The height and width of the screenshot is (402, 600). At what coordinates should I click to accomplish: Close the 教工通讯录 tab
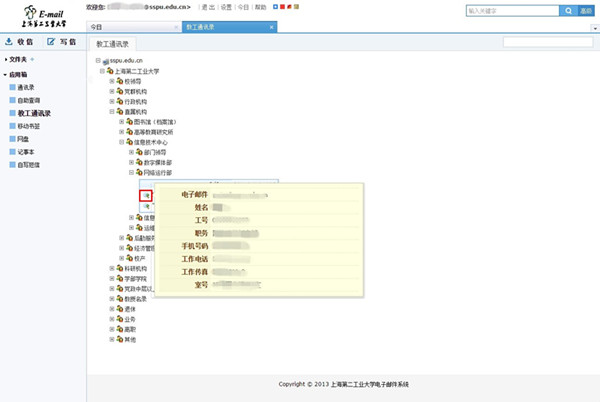273,26
